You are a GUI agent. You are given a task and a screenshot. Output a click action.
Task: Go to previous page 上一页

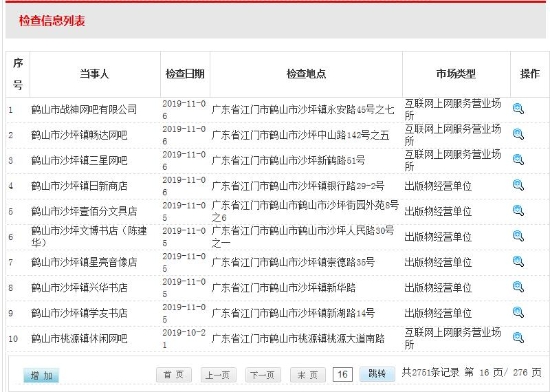pos(218,375)
